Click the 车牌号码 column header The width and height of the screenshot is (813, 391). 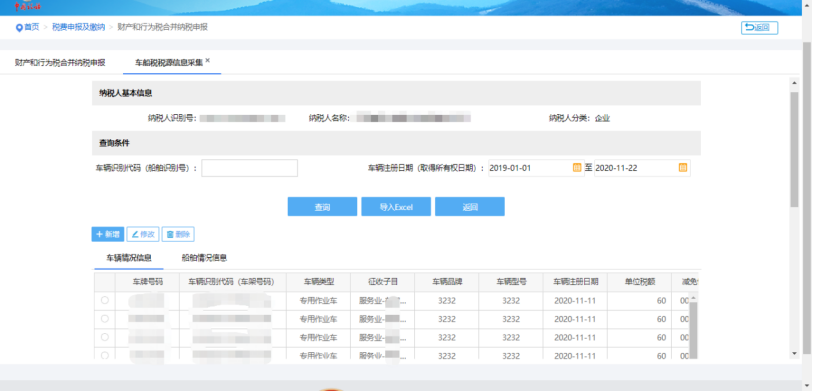click(x=148, y=282)
